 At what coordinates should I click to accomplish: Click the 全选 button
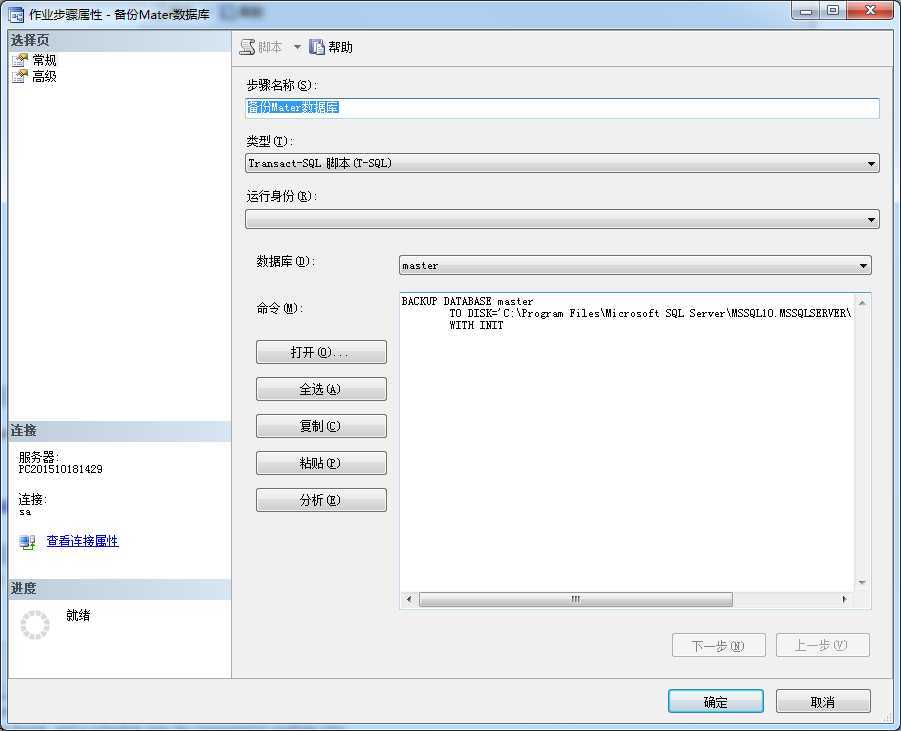coord(321,389)
